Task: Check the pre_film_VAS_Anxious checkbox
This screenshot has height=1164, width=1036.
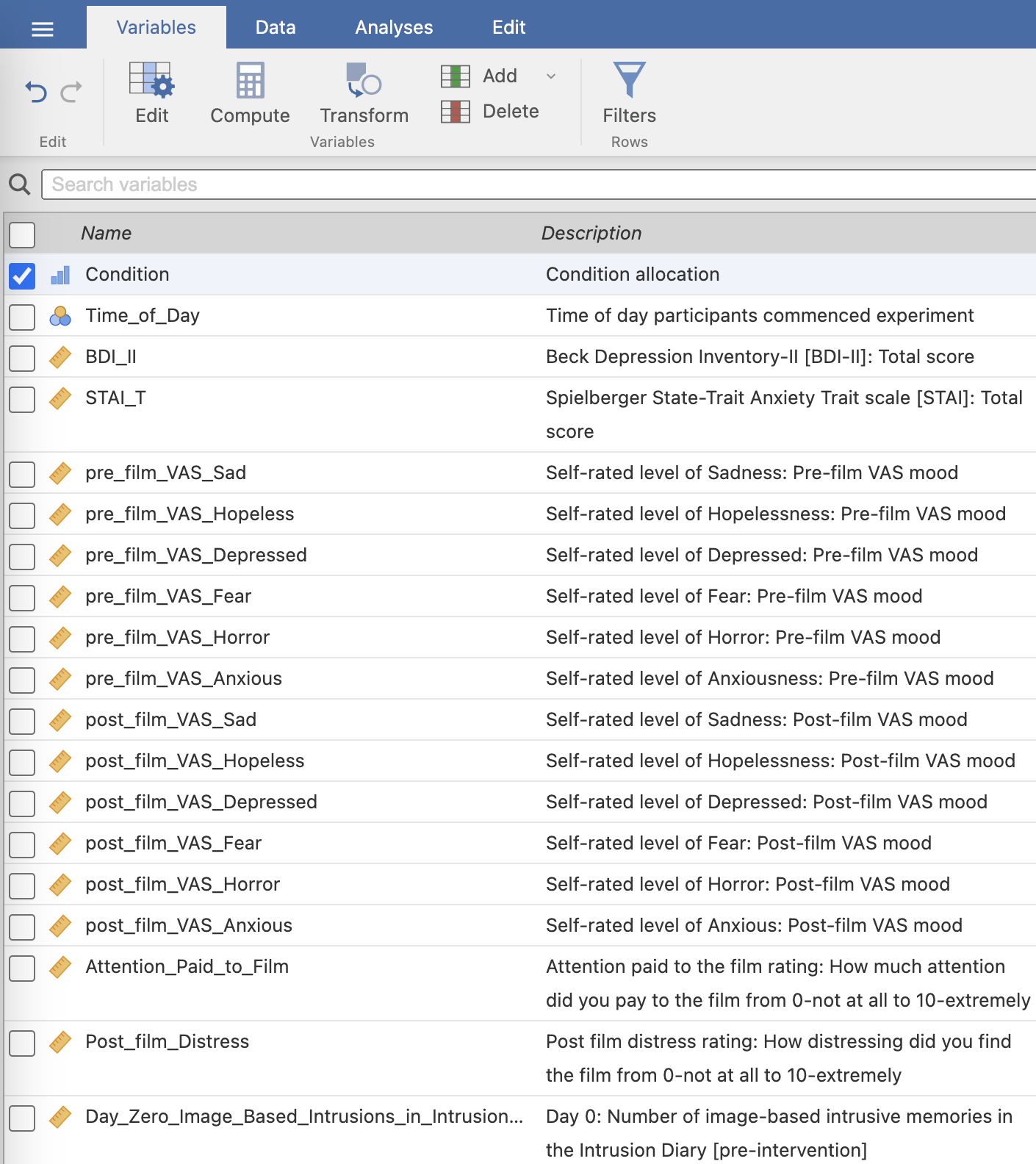Action: 22,680
